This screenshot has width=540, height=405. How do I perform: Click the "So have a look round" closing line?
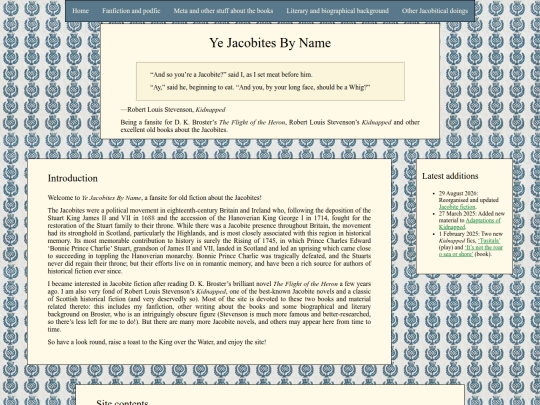(x=157, y=342)
